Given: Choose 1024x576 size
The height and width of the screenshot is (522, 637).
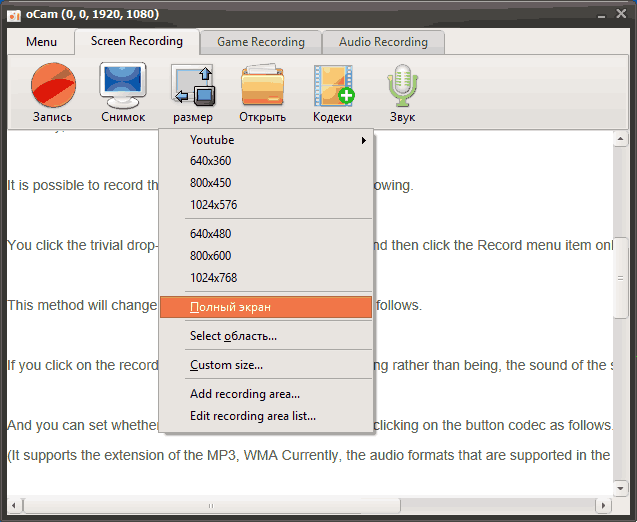Looking at the screenshot, I should (266, 205).
